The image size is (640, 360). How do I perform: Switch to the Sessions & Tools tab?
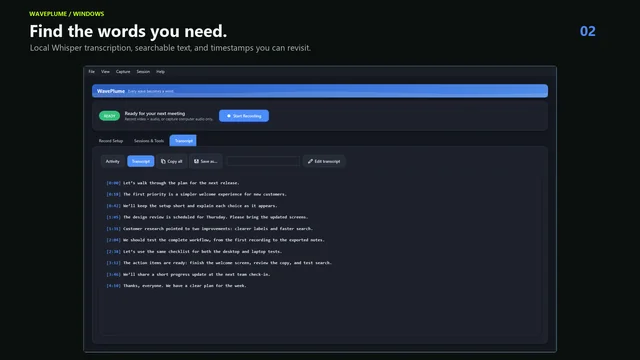pyautogui.click(x=149, y=141)
